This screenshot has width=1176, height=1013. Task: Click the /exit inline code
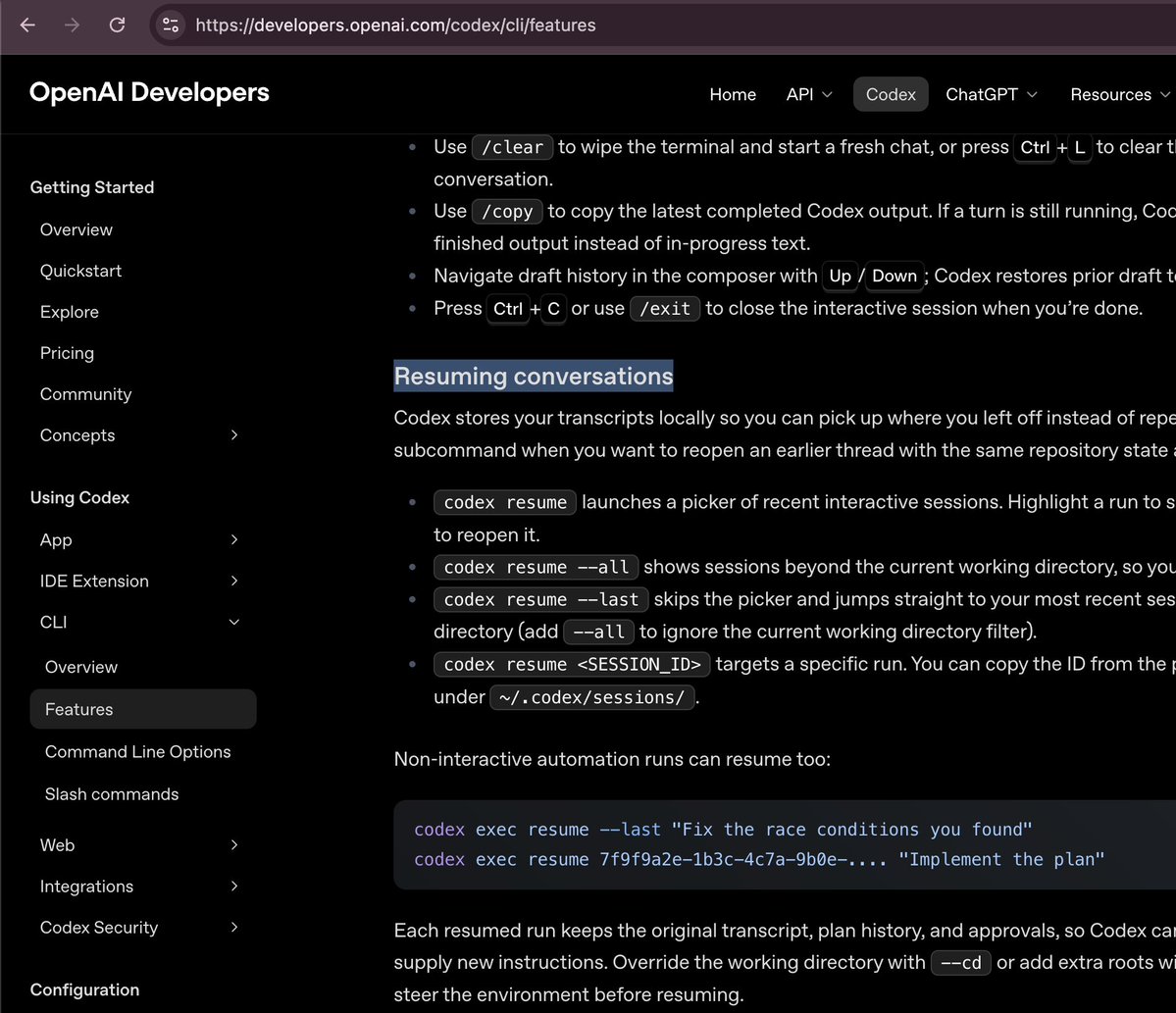click(665, 308)
